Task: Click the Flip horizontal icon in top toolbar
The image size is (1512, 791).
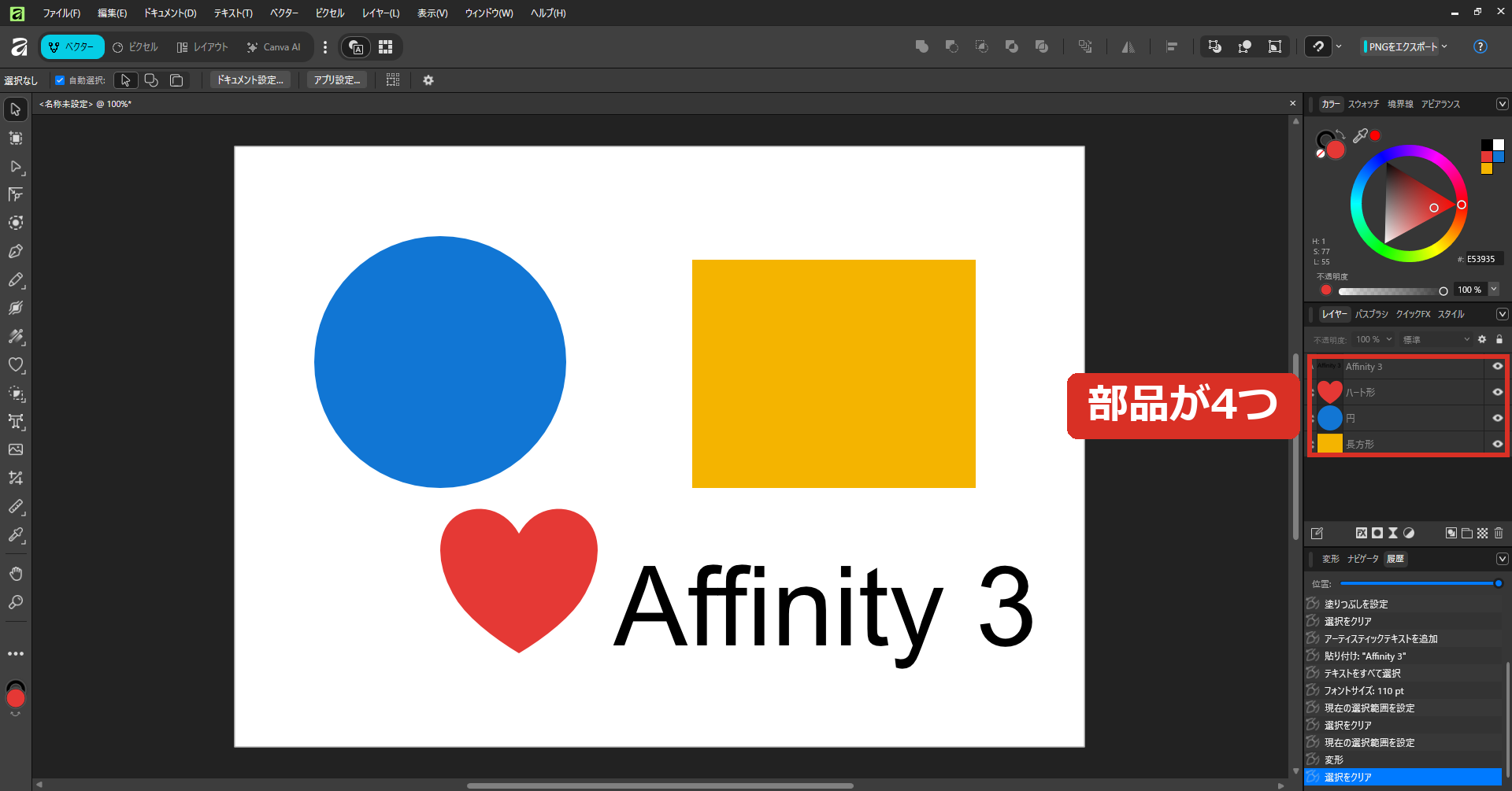Action: [x=1128, y=47]
